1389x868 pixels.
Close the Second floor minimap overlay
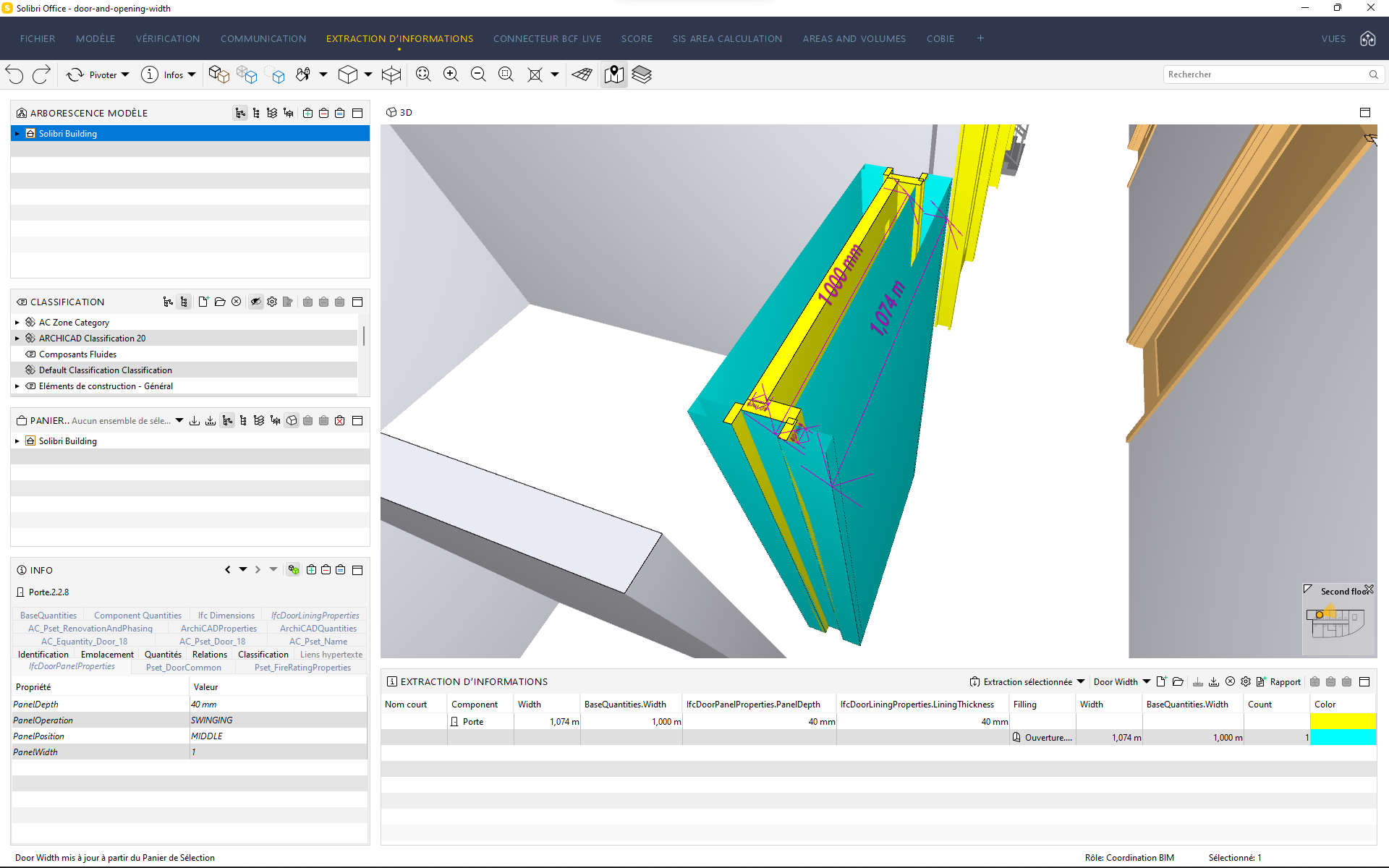tap(1369, 590)
